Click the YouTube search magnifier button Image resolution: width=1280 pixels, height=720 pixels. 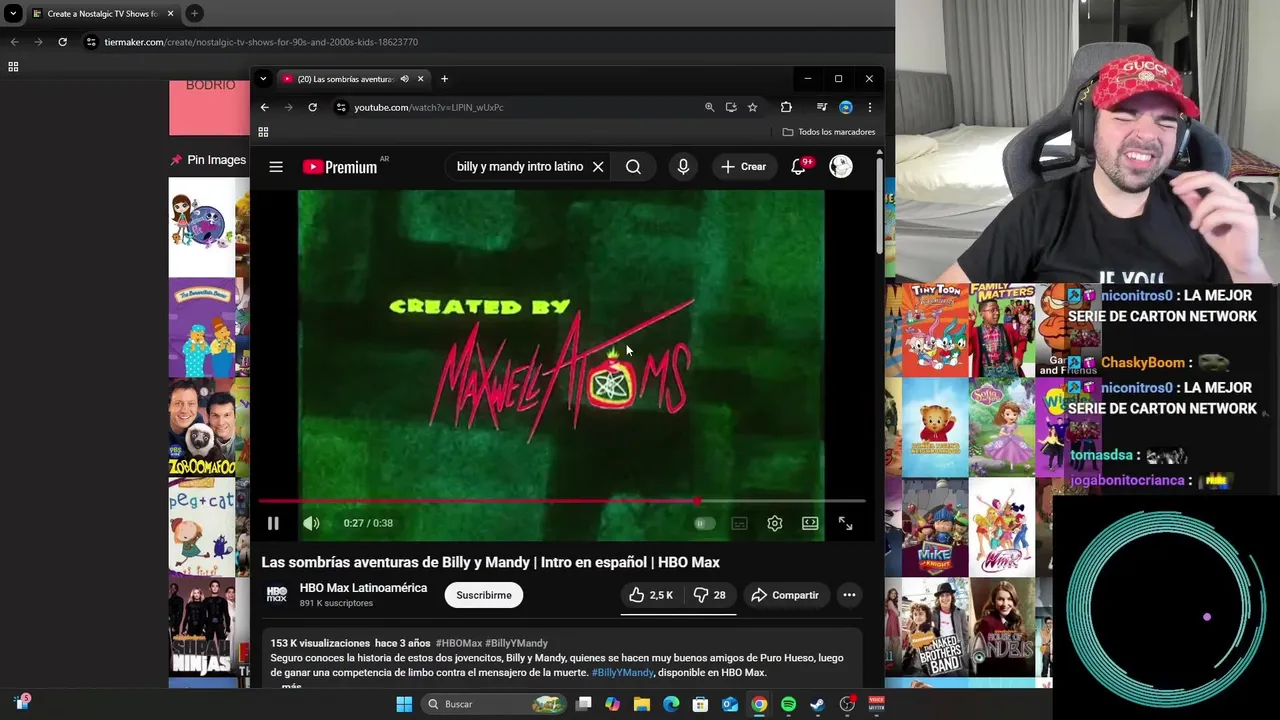pos(633,167)
